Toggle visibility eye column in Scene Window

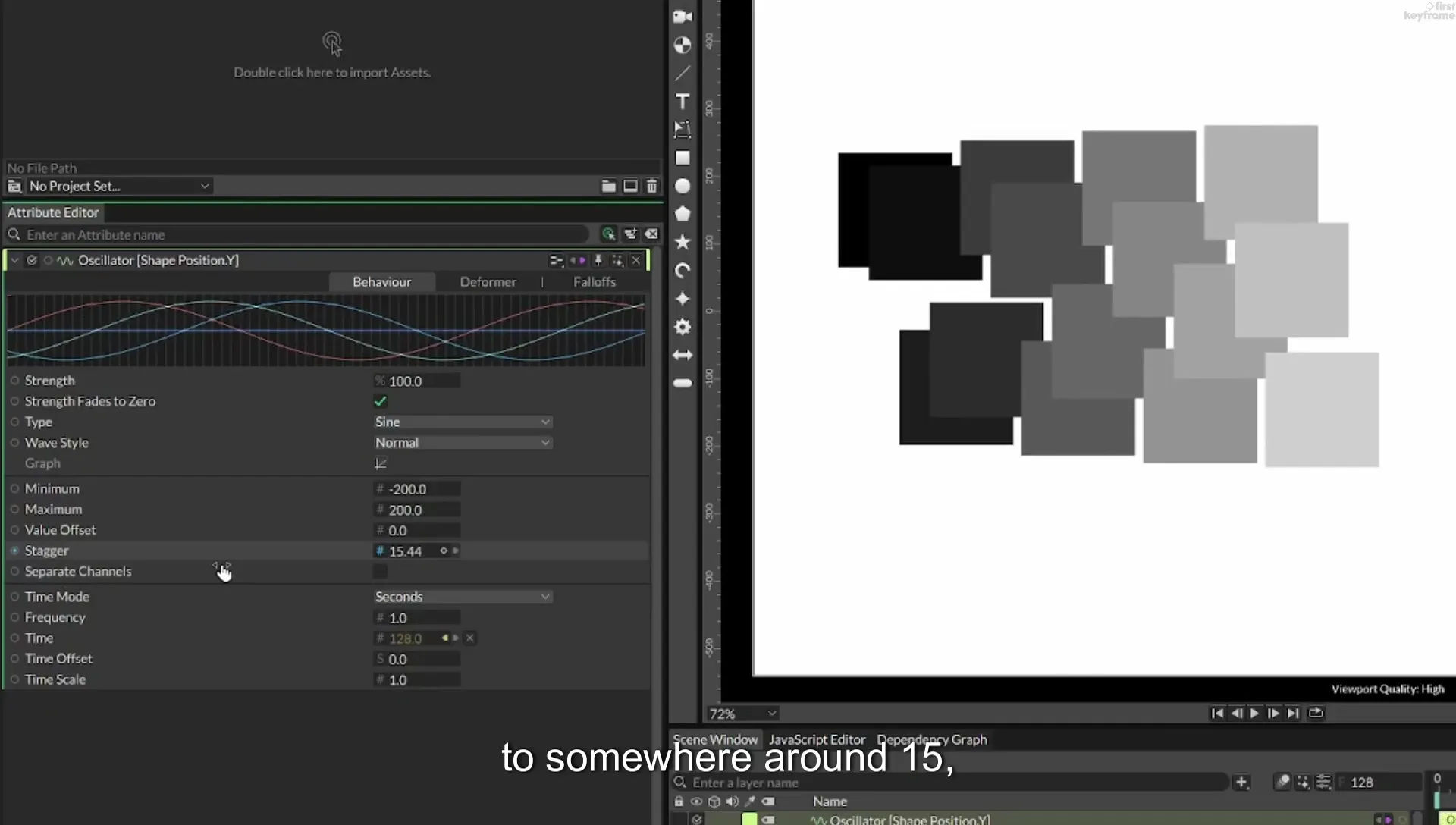click(696, 801)
